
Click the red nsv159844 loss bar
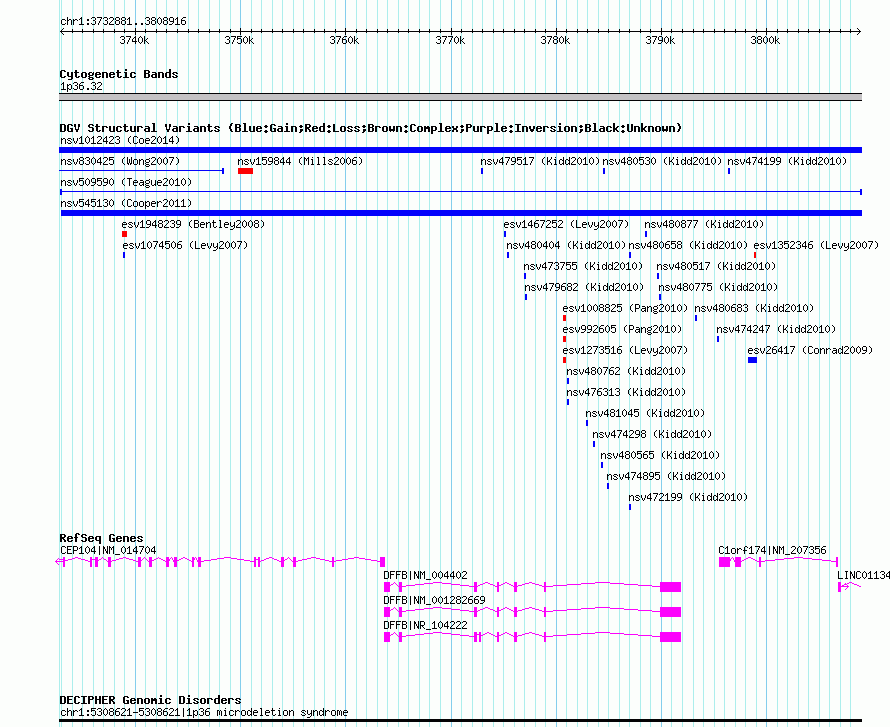[245, 171]
